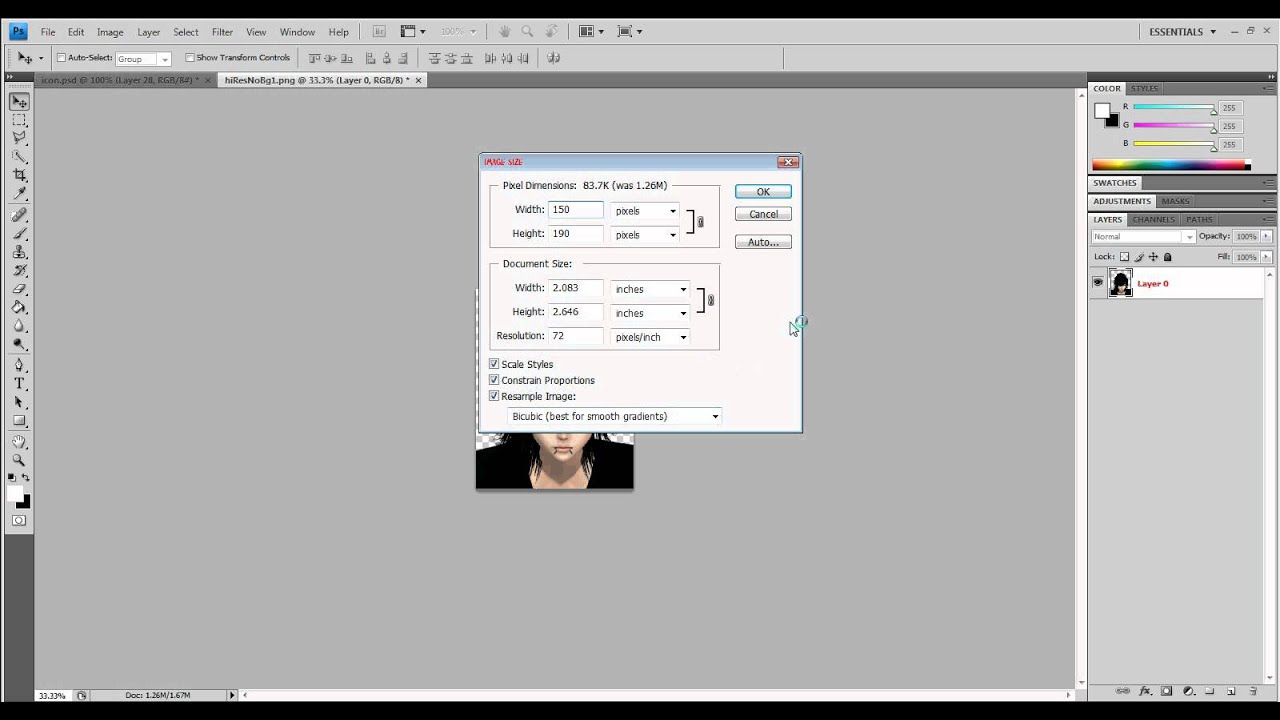The width and height of the screenshot is (1280, 720).
Task: Click the foreground color swatch
Action: 15,493
